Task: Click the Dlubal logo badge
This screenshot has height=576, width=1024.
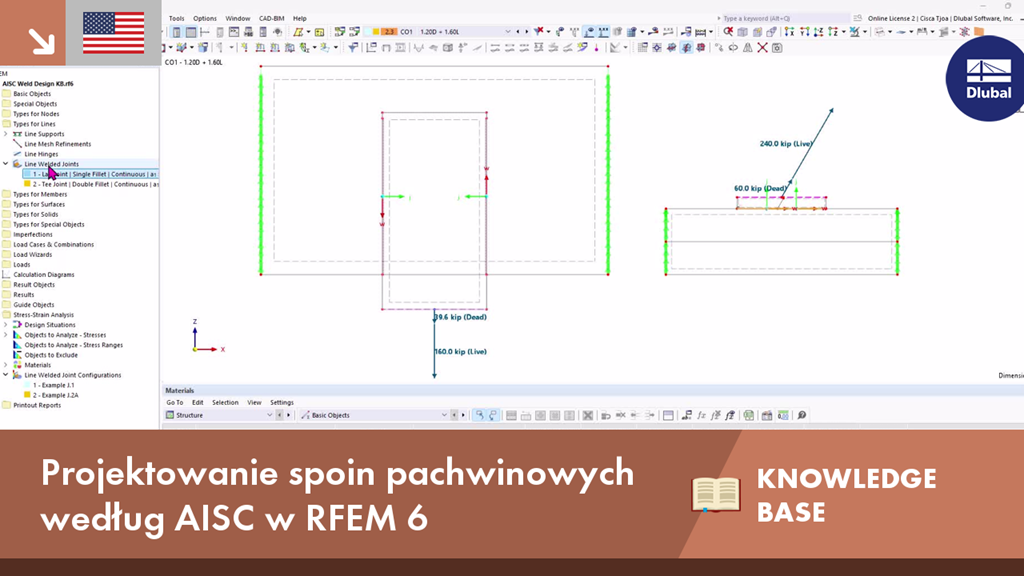Action: (987, 79)
